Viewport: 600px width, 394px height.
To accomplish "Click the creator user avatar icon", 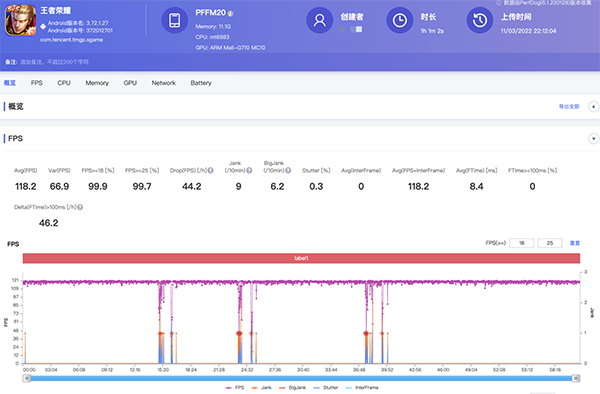I will point(320,20).
